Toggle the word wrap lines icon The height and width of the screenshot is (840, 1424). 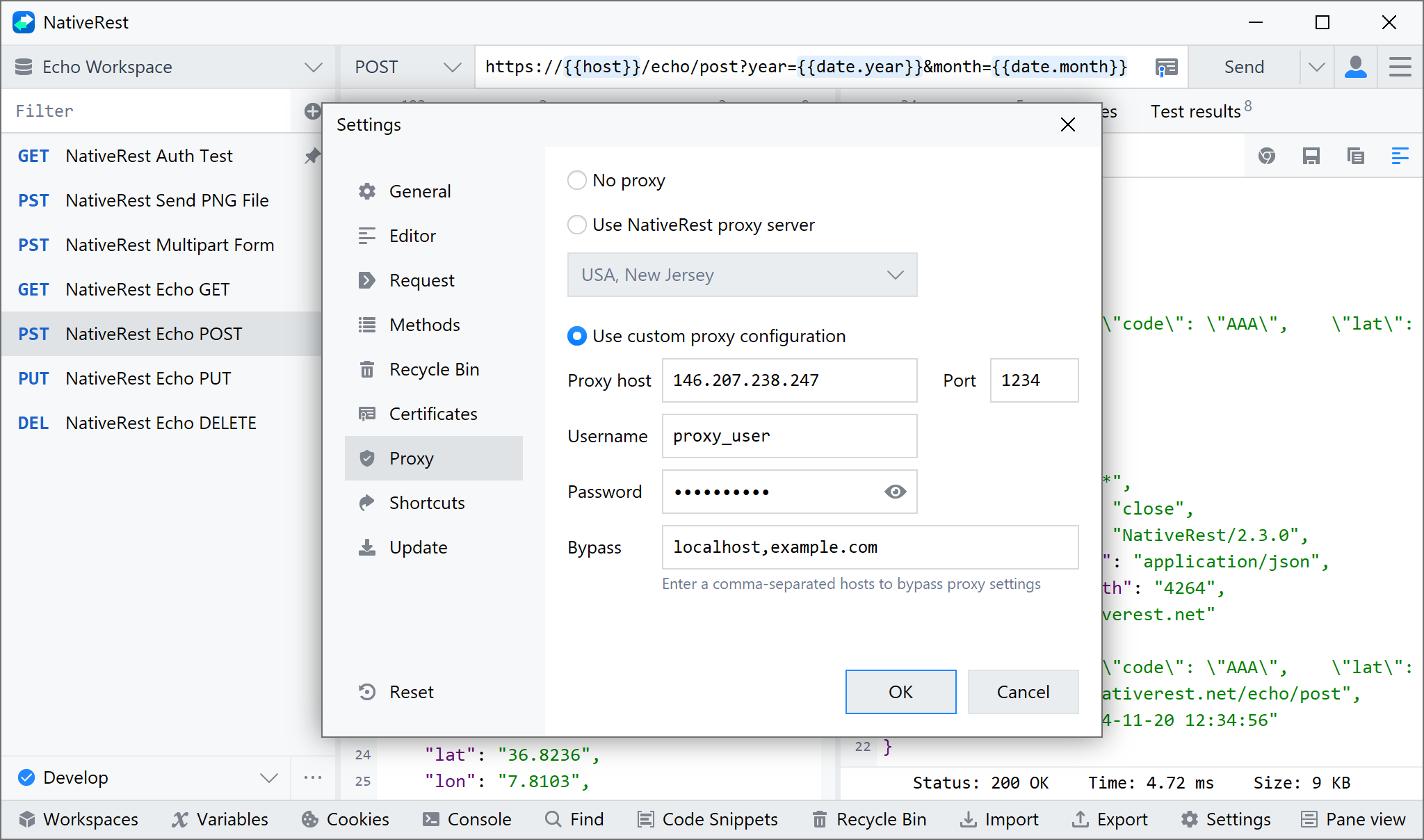(x=1400, y=156)
